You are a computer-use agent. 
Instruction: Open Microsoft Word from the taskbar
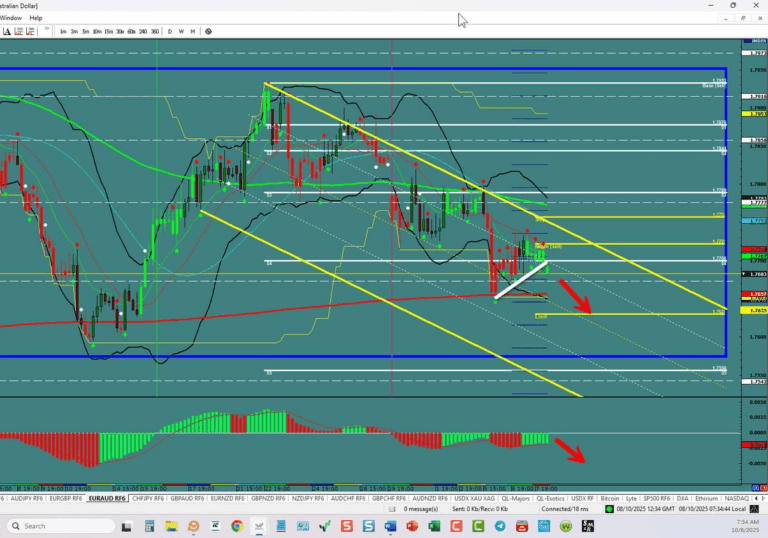point(390,526)
